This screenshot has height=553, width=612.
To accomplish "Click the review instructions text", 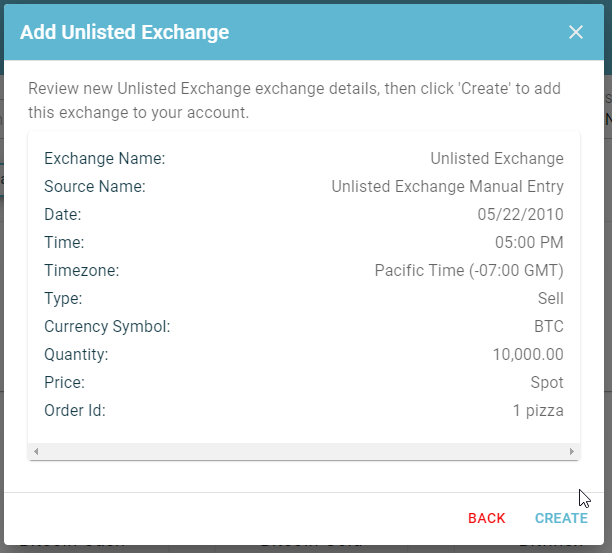I will click(294, 100).
